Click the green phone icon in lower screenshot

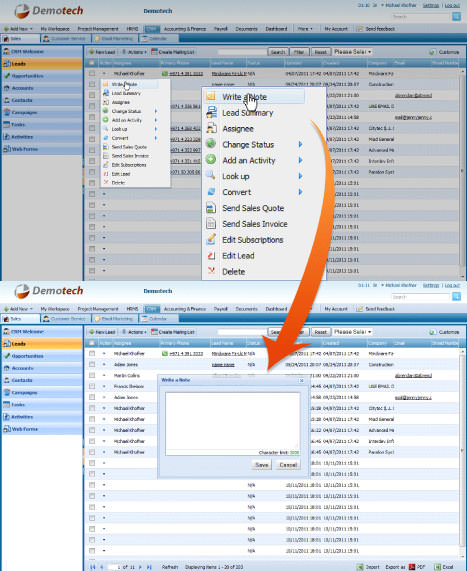click(165, 353)
